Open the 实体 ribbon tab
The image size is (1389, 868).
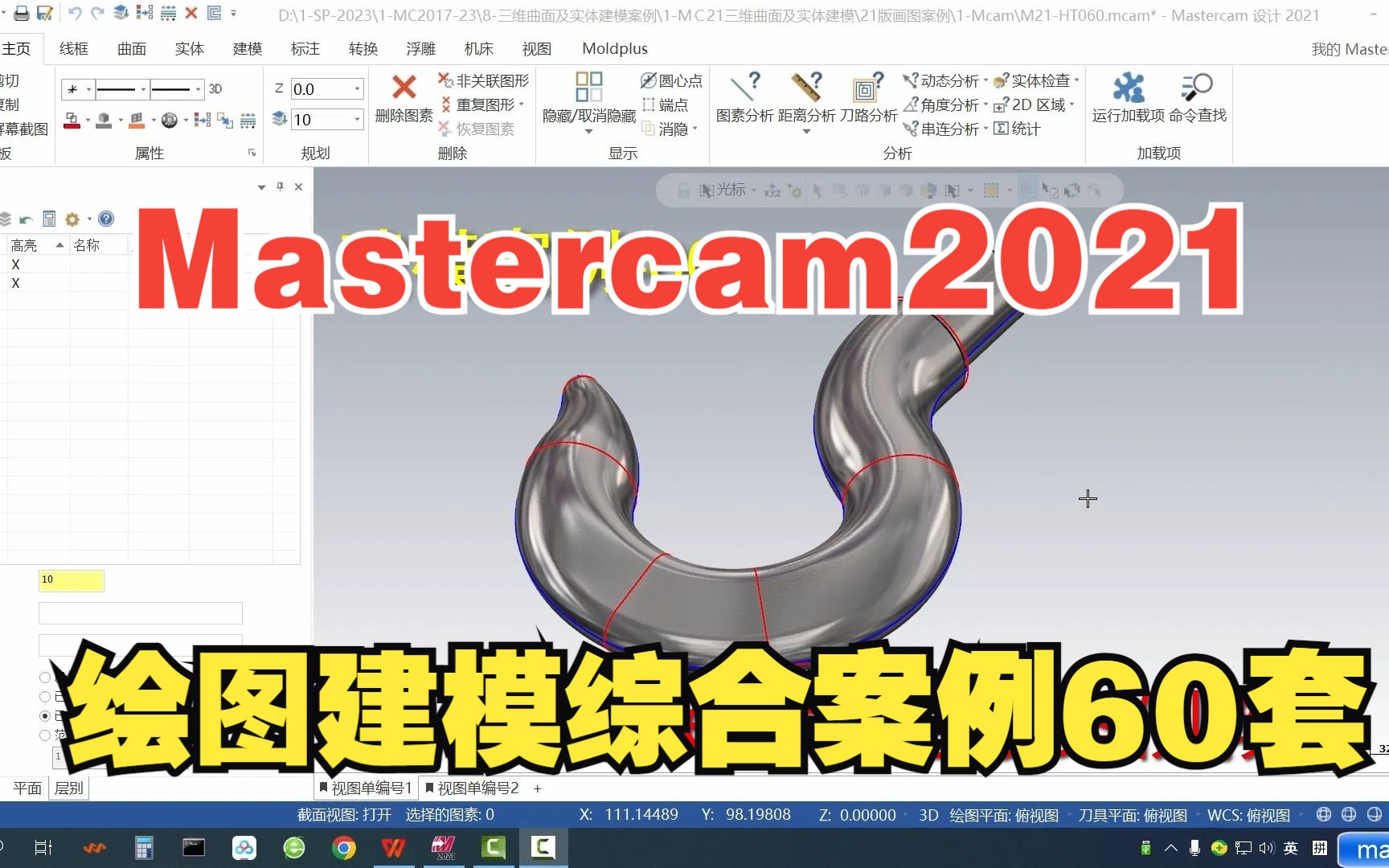(190, 49)
